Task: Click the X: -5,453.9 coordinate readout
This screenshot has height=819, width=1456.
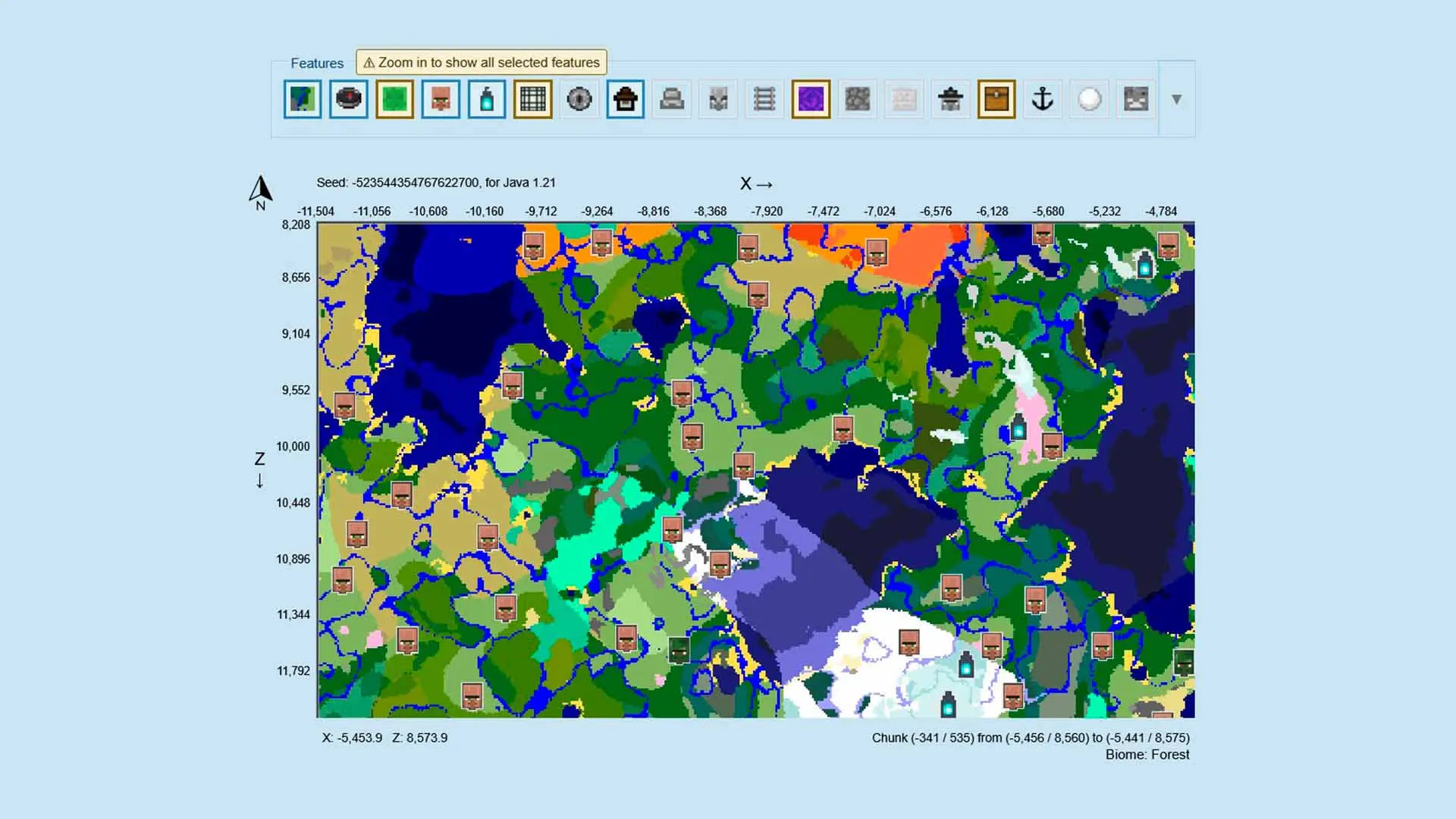Action: (352, 738)
